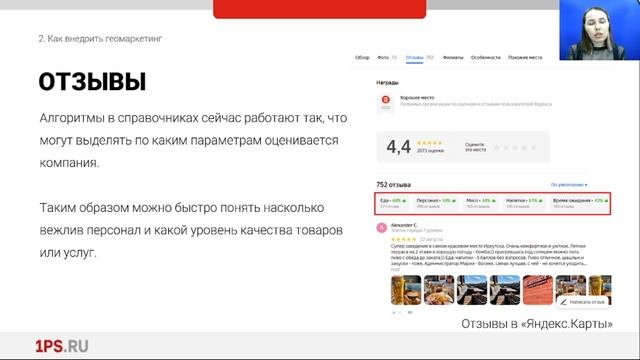Open the first review photo of beer glass
Image resolution: width=640 pixels, height=360 pixels.
click(x=406, y=290)
